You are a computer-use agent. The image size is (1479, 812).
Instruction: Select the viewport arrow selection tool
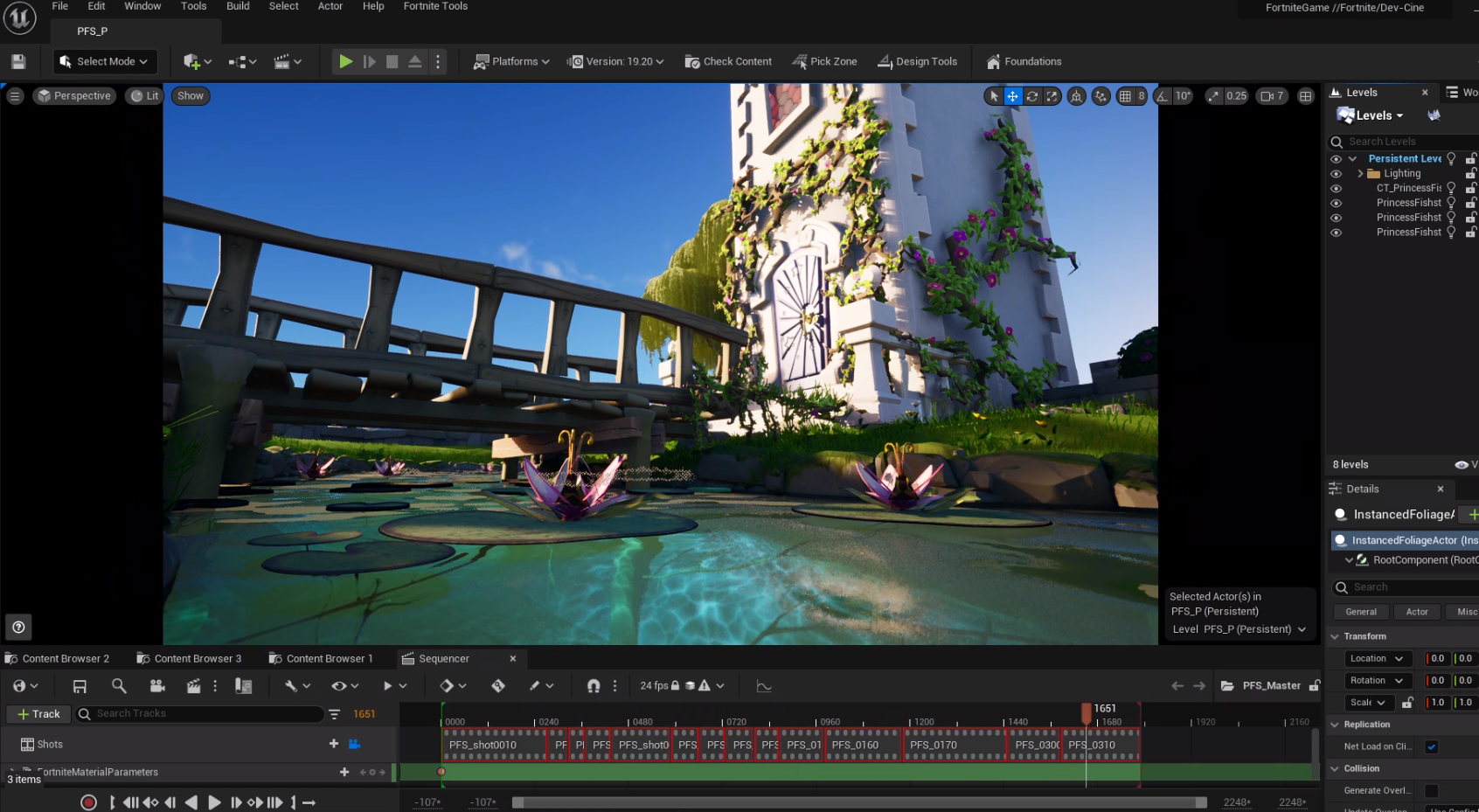click(994, 95)
